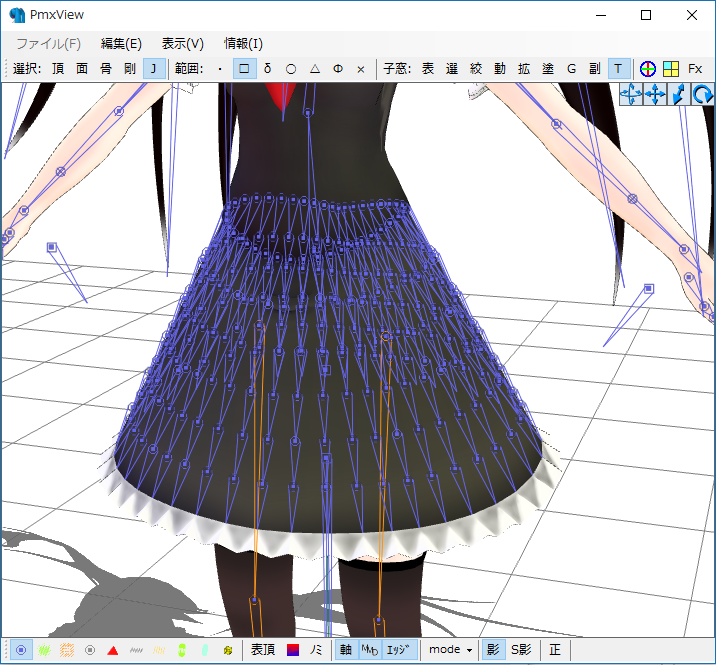The height and width of the screenshot is (665, 716).
Task: Toggle the 軸 axis display button
Action: (x=345, y=650)
